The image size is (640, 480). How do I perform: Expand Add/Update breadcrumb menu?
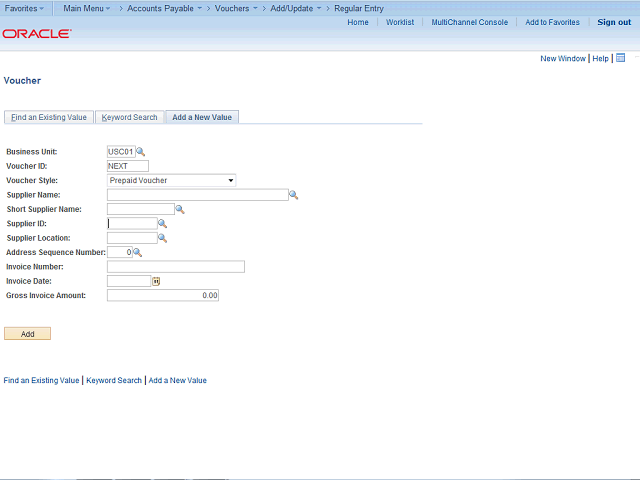296,8
